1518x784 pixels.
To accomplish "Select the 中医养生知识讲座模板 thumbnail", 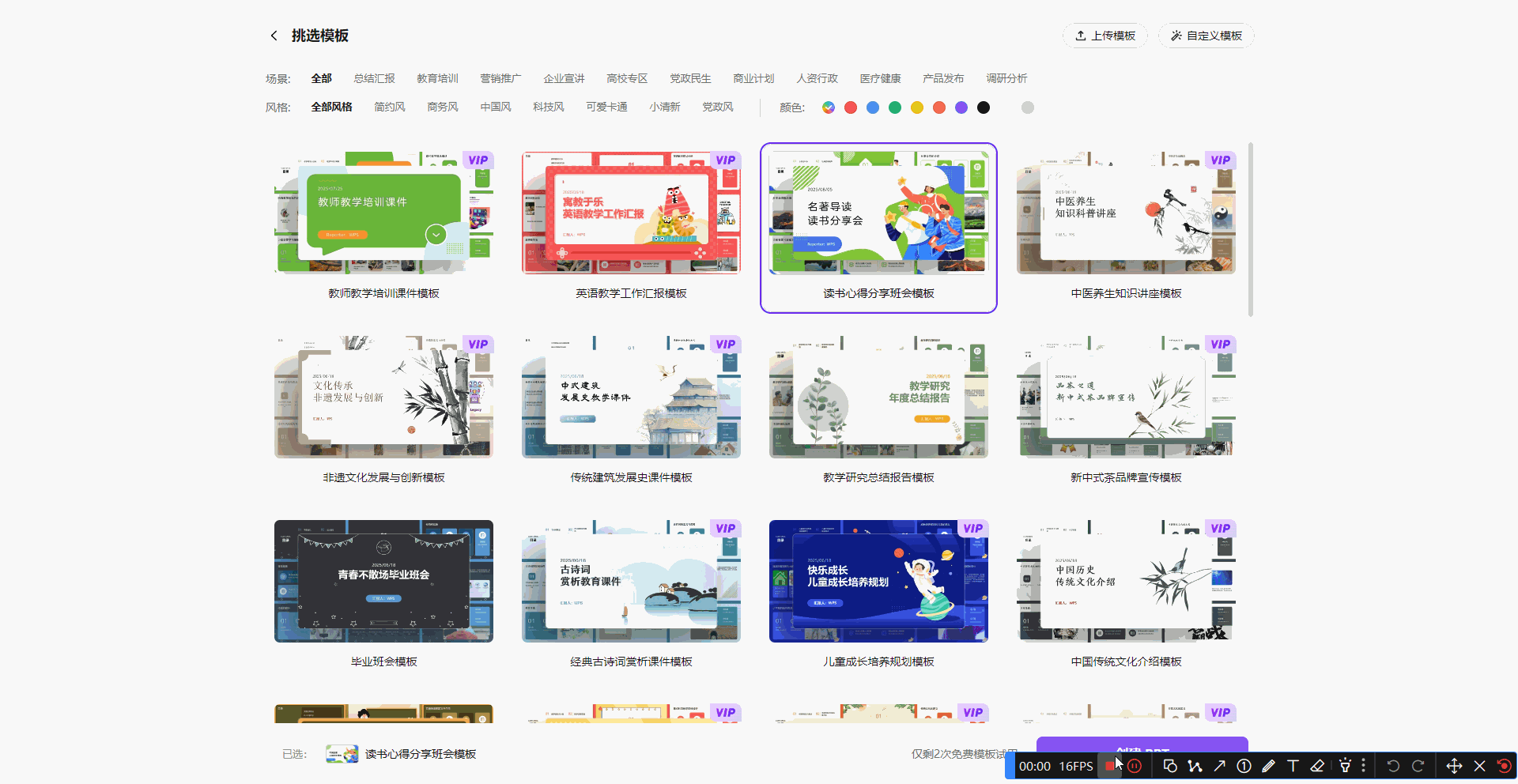I will pyautogui.click(x=1126, y=213).
